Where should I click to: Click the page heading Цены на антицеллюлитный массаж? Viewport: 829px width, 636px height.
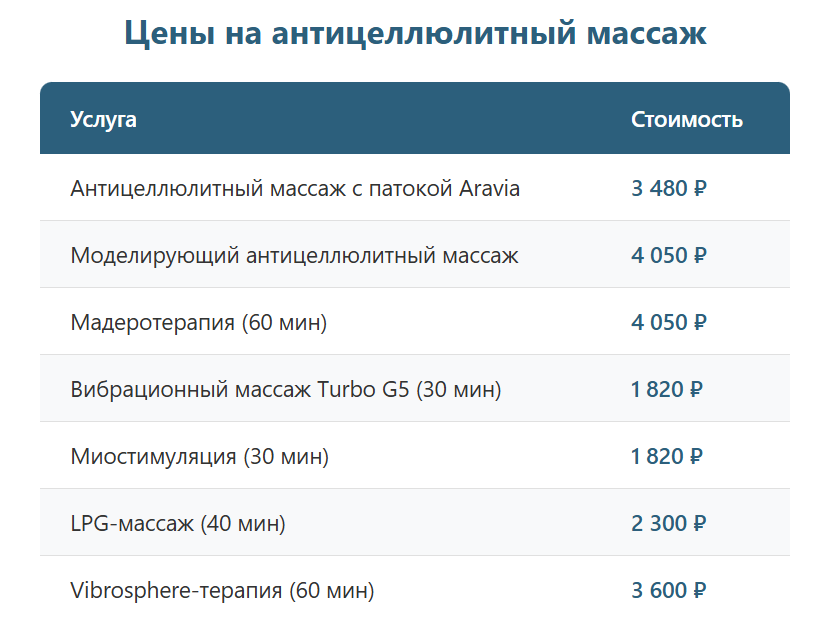415,33
